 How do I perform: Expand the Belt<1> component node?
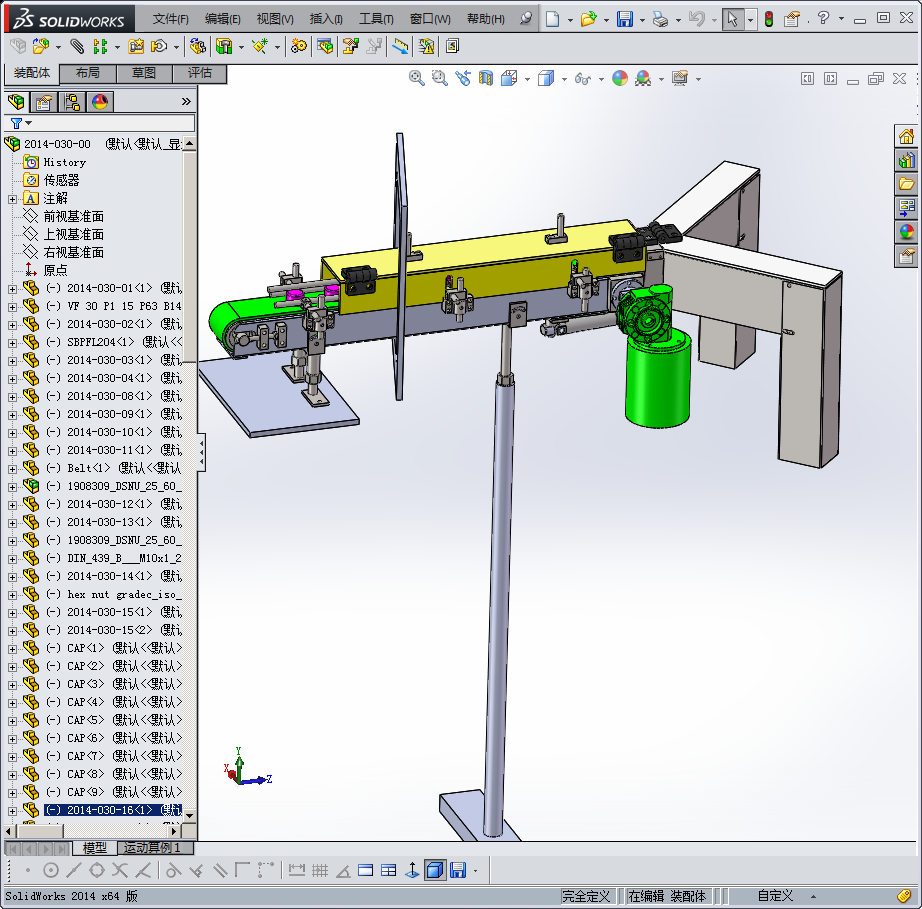click(12, 469)
